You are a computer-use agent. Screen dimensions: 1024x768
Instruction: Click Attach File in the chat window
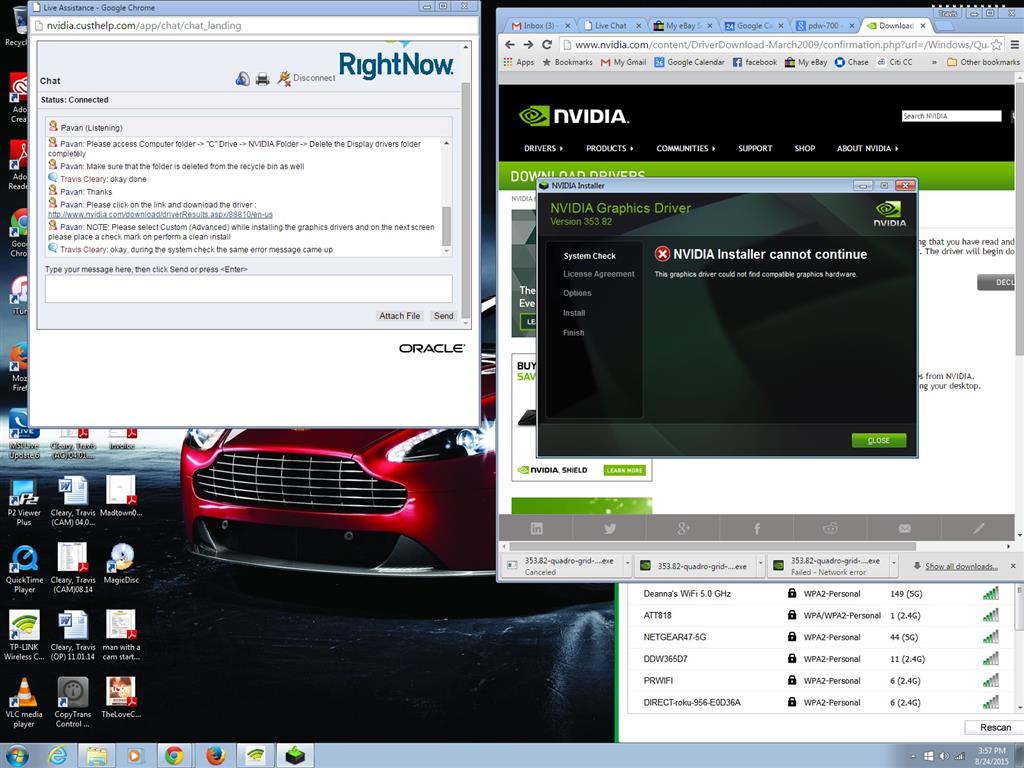(x=400, y=315)
